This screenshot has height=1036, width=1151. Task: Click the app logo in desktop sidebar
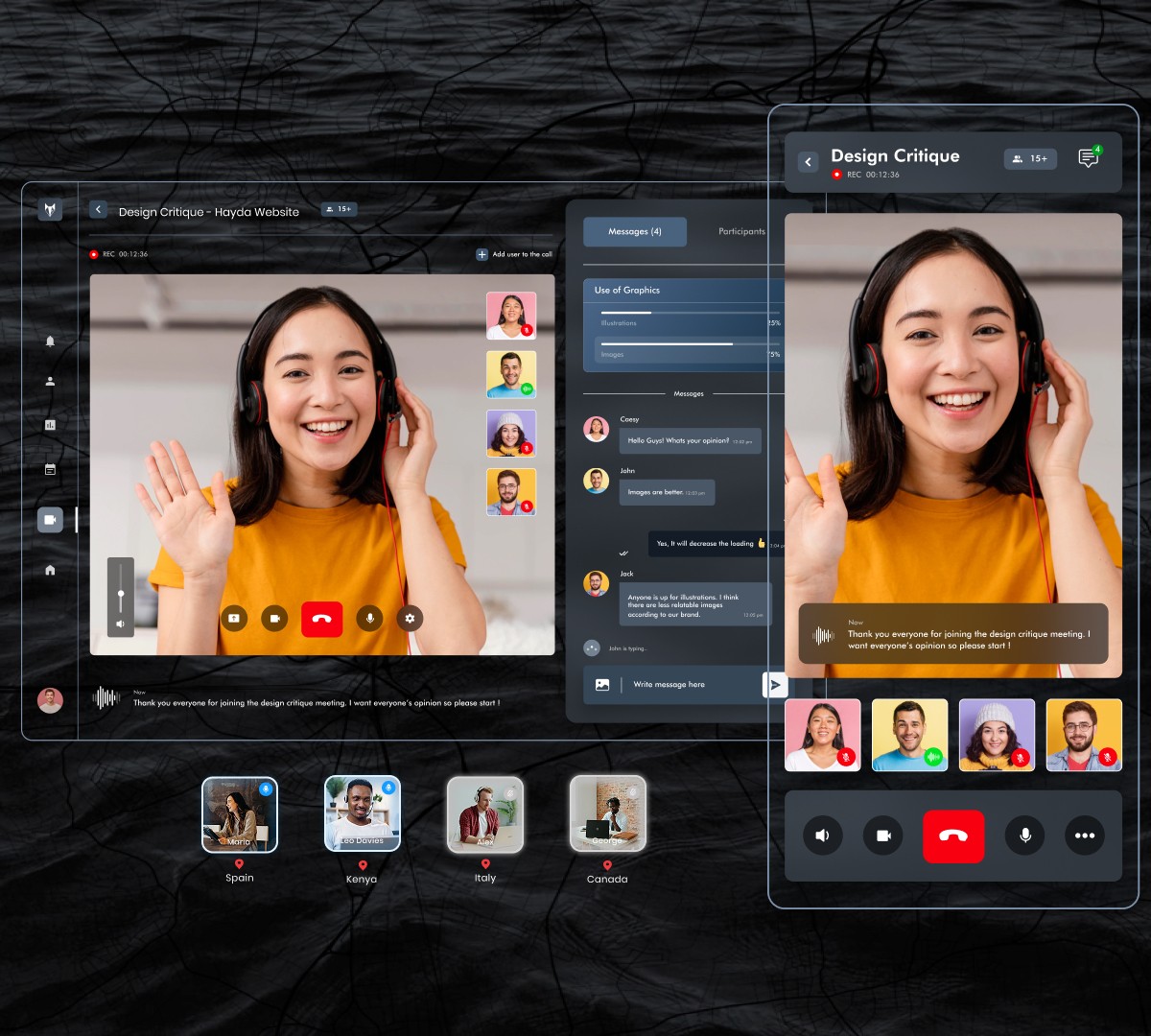click(x=50, y=209)
